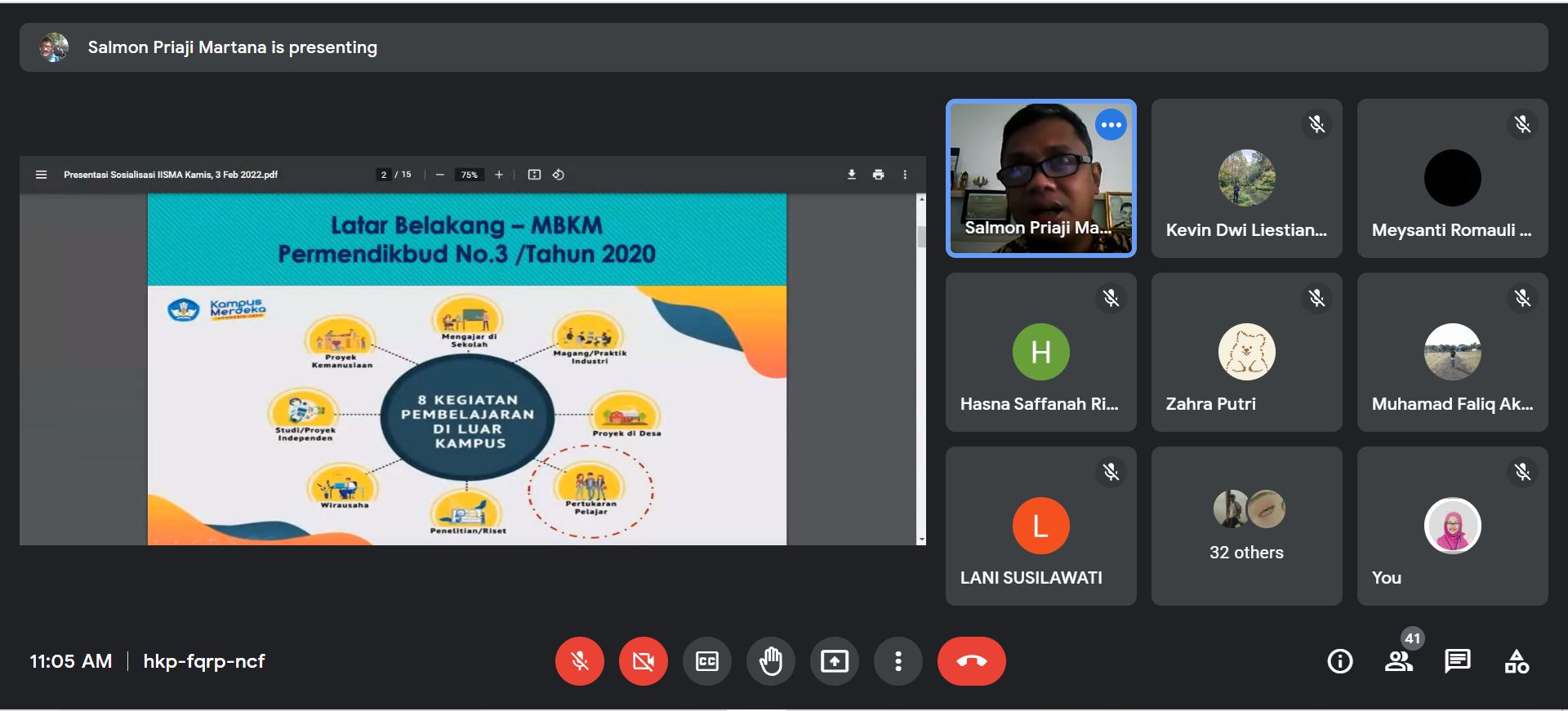Toggle closed captions
Viewport: 1568px width, 711px height.
706,661
